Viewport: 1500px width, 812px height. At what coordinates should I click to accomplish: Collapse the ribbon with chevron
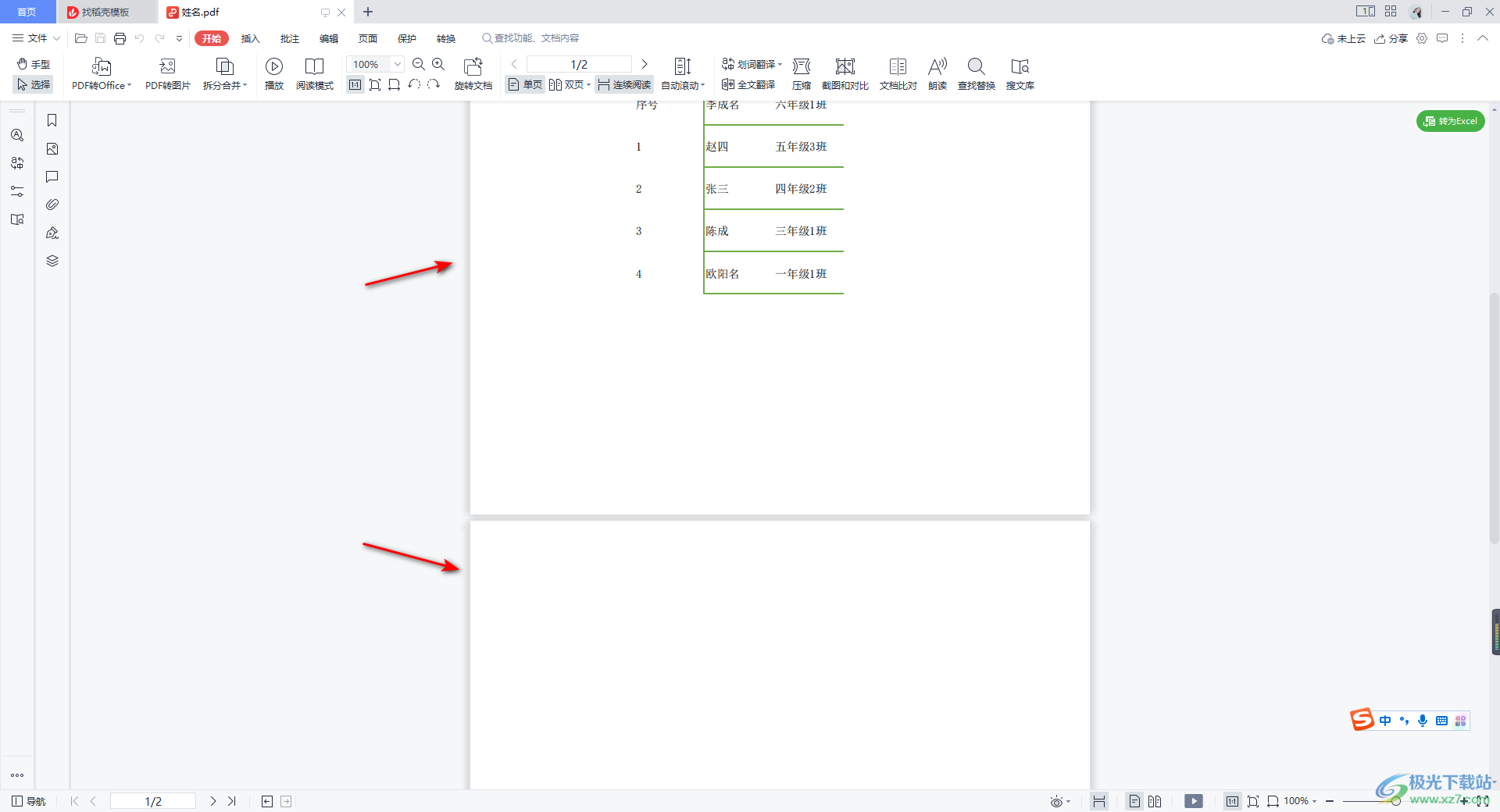click(x=1482, y=38)
